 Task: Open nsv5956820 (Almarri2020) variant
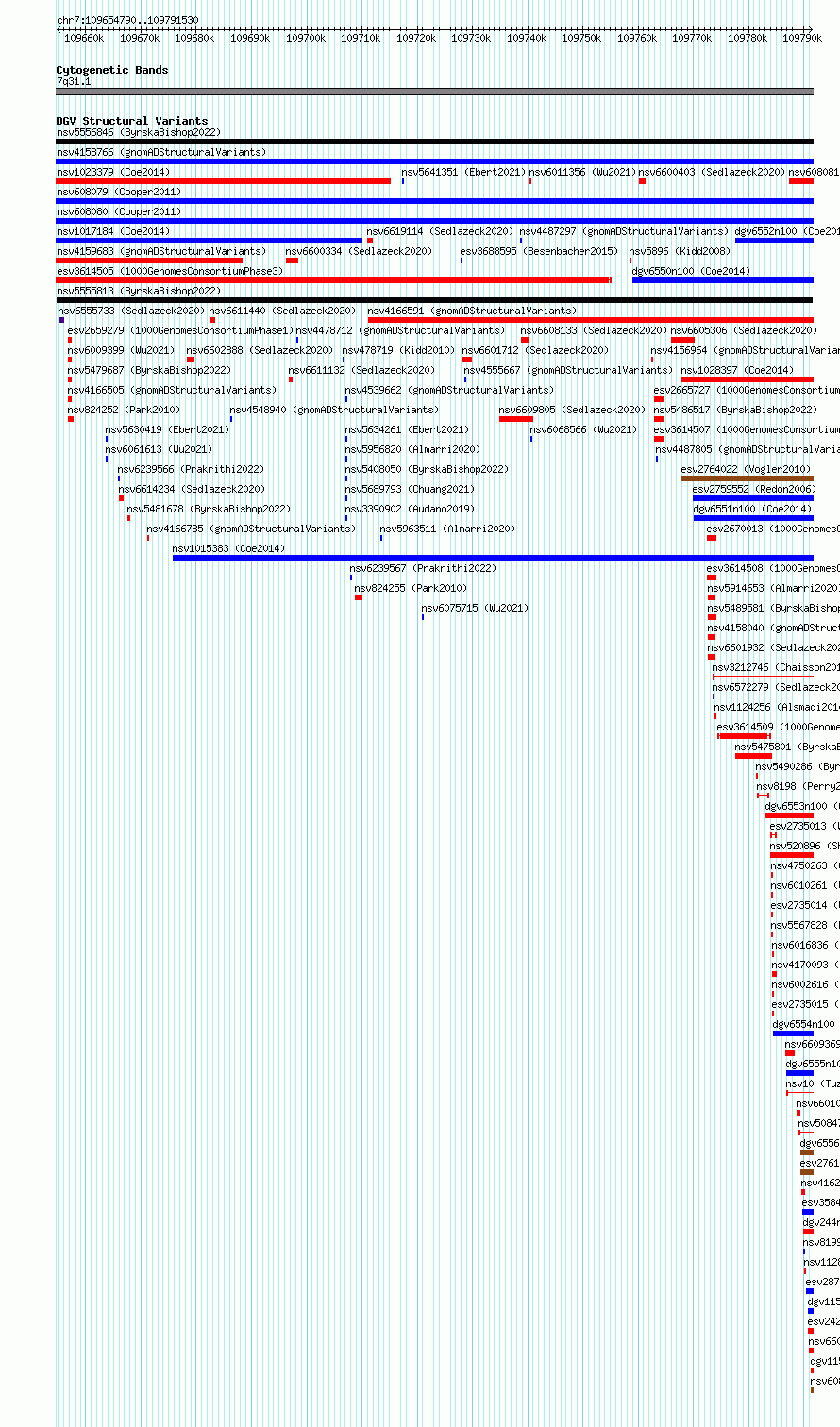coord(412,449)
